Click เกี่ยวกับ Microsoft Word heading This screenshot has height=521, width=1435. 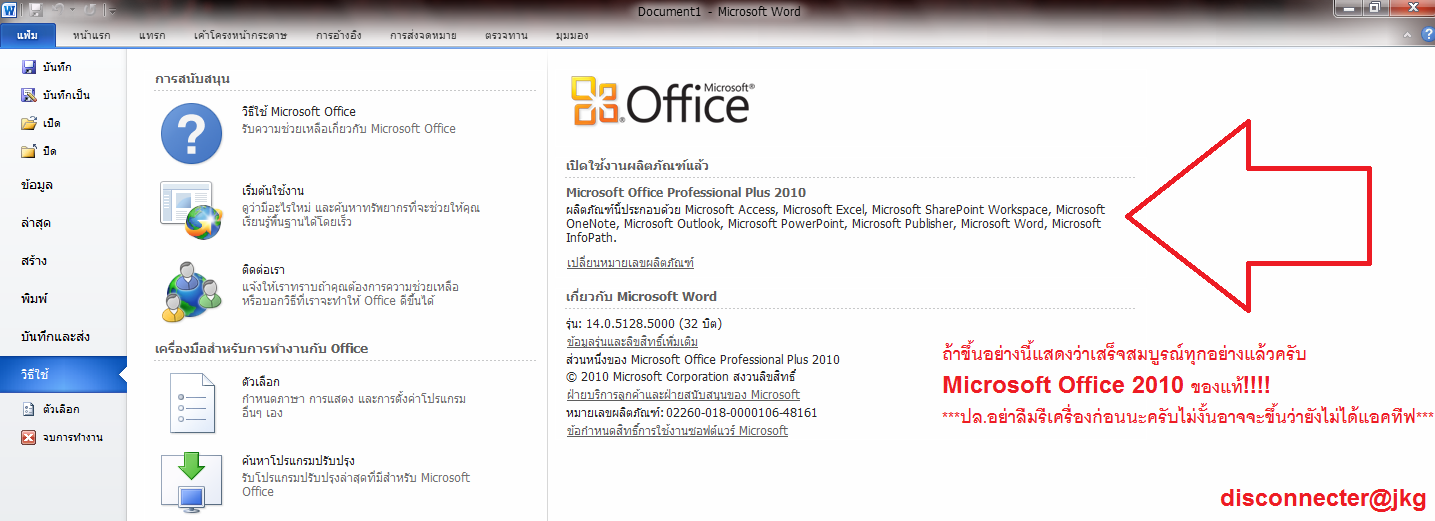(641, 296)
